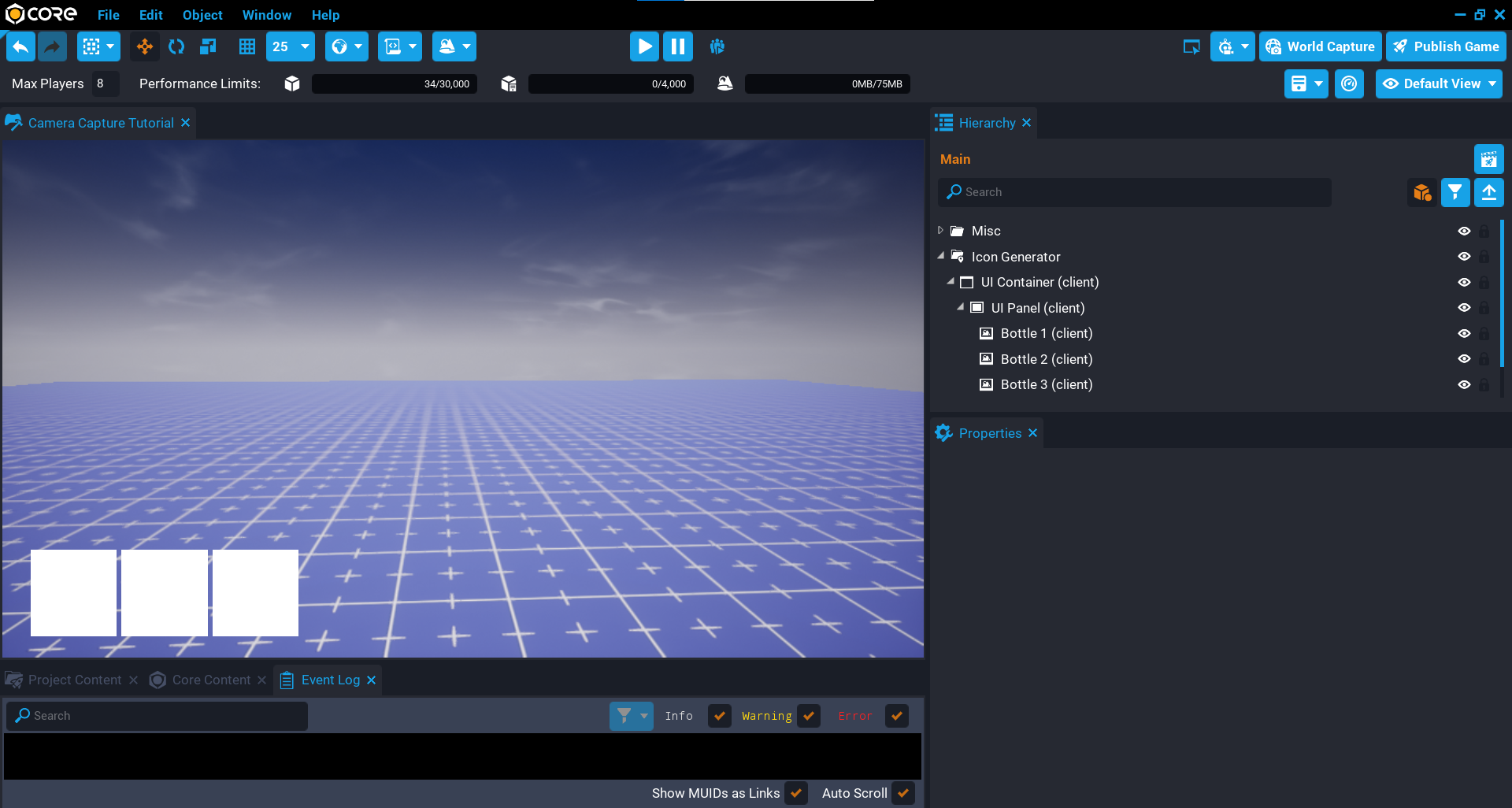
Task: Toggle visibility of Icon Generator folder
Action: point(1464,257)
